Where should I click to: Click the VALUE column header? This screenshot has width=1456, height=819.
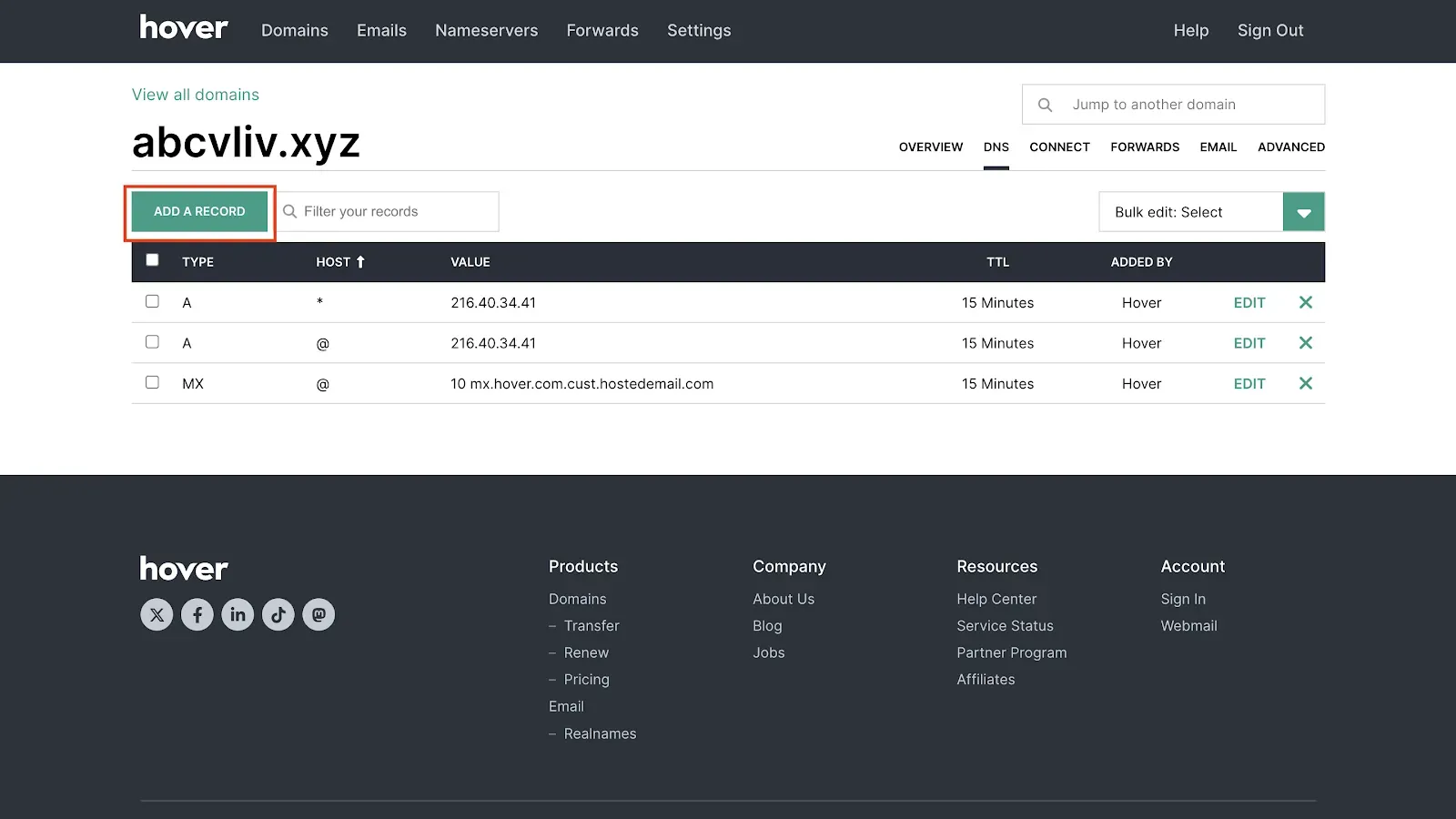(x=470, y=262)
